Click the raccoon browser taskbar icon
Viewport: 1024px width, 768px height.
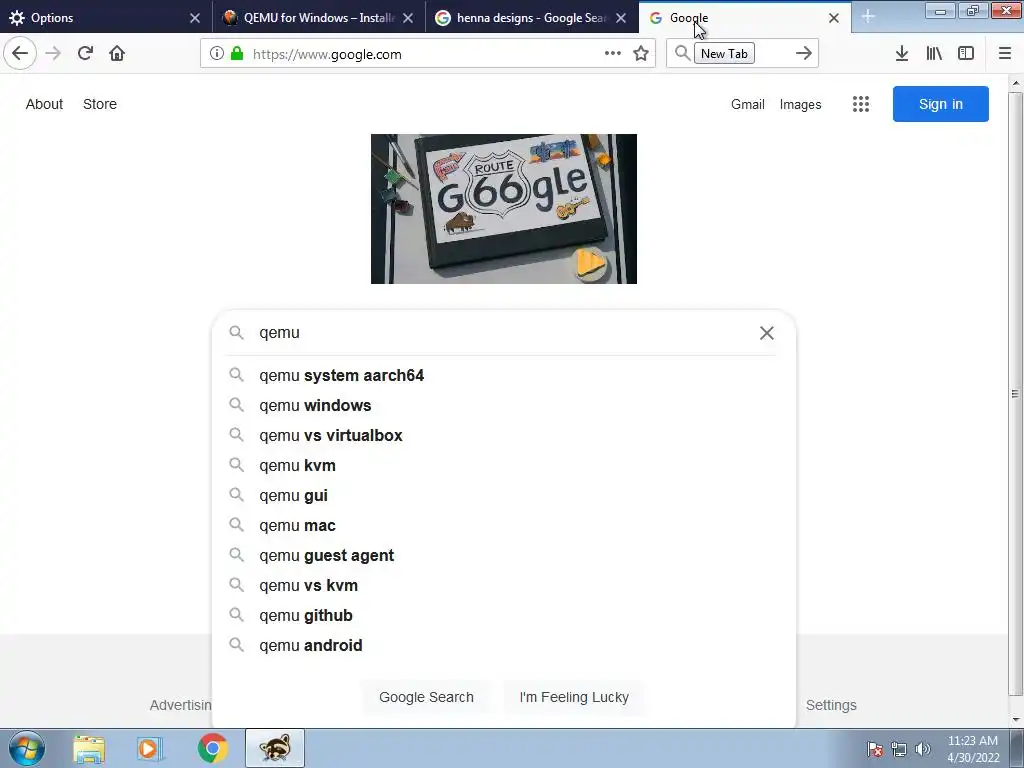[275, 748]
